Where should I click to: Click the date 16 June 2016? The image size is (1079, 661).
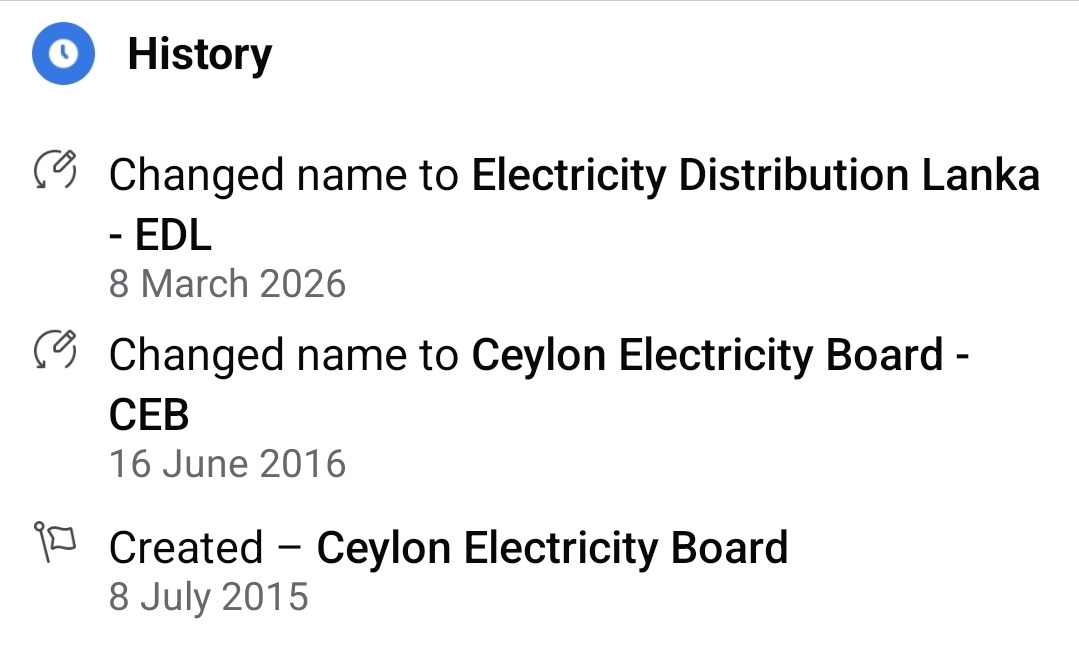click(x=227, y=464)
